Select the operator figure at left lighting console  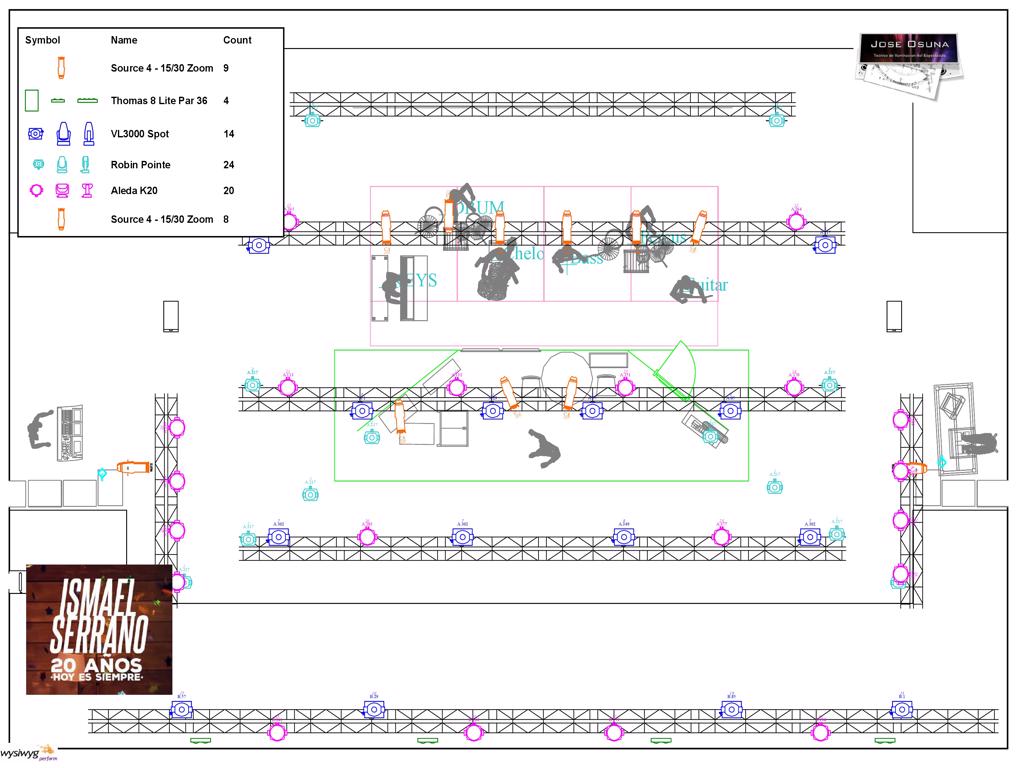click(x=42, y=430)
